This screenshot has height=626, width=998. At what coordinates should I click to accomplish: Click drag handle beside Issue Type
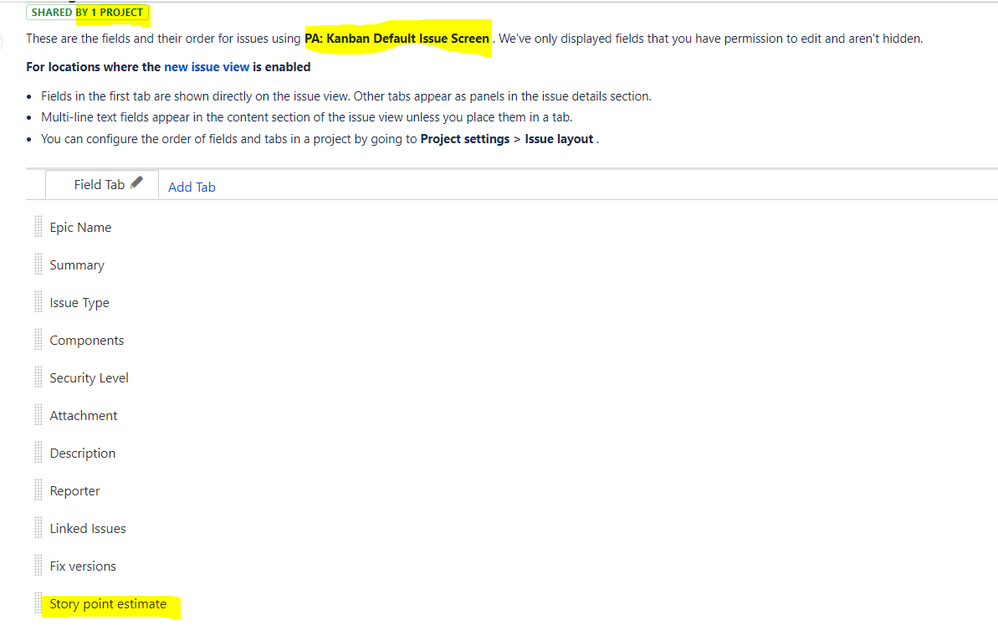point(38,302)
